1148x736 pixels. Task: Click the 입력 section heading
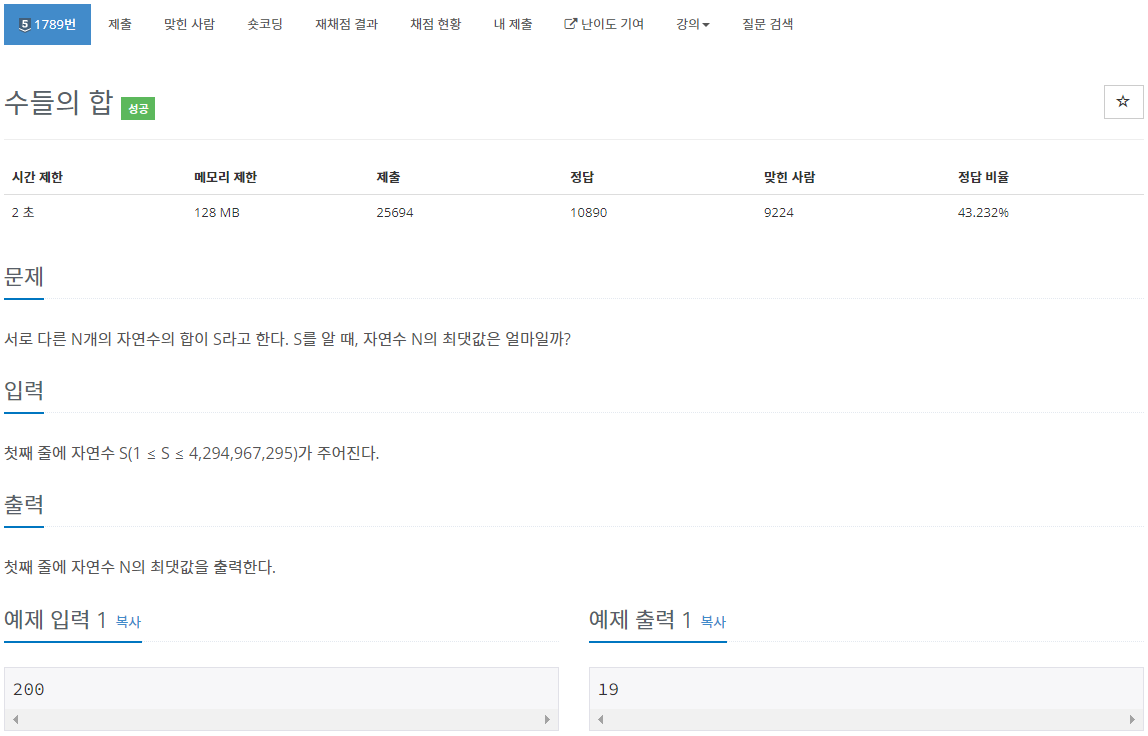[x=24, y=390]
